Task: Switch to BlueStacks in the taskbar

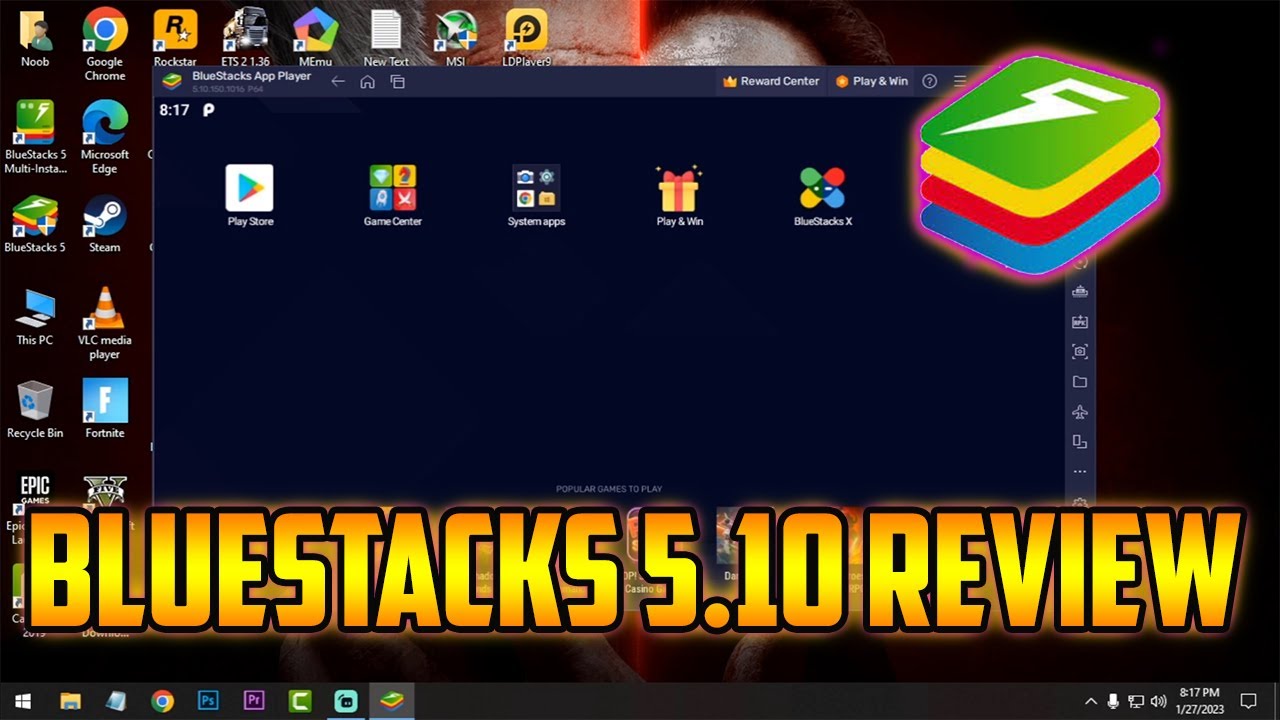Action: tap(392, 701)
